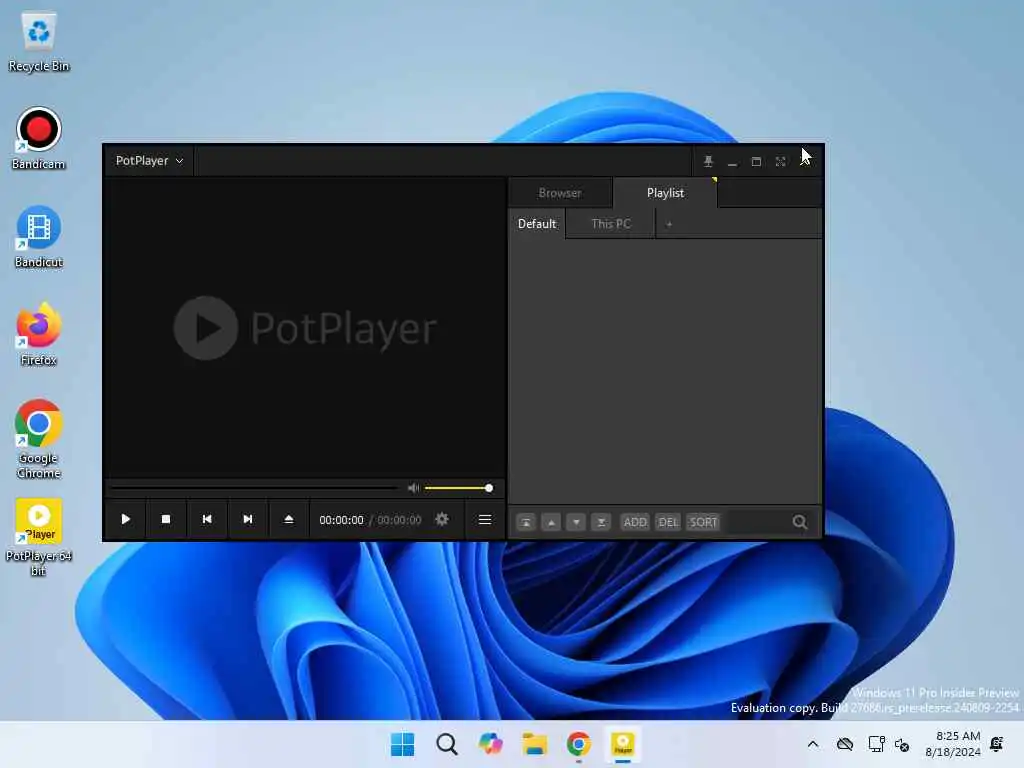Click the total duration time display
Screen dimensions: 1024x768
(399, 520)
